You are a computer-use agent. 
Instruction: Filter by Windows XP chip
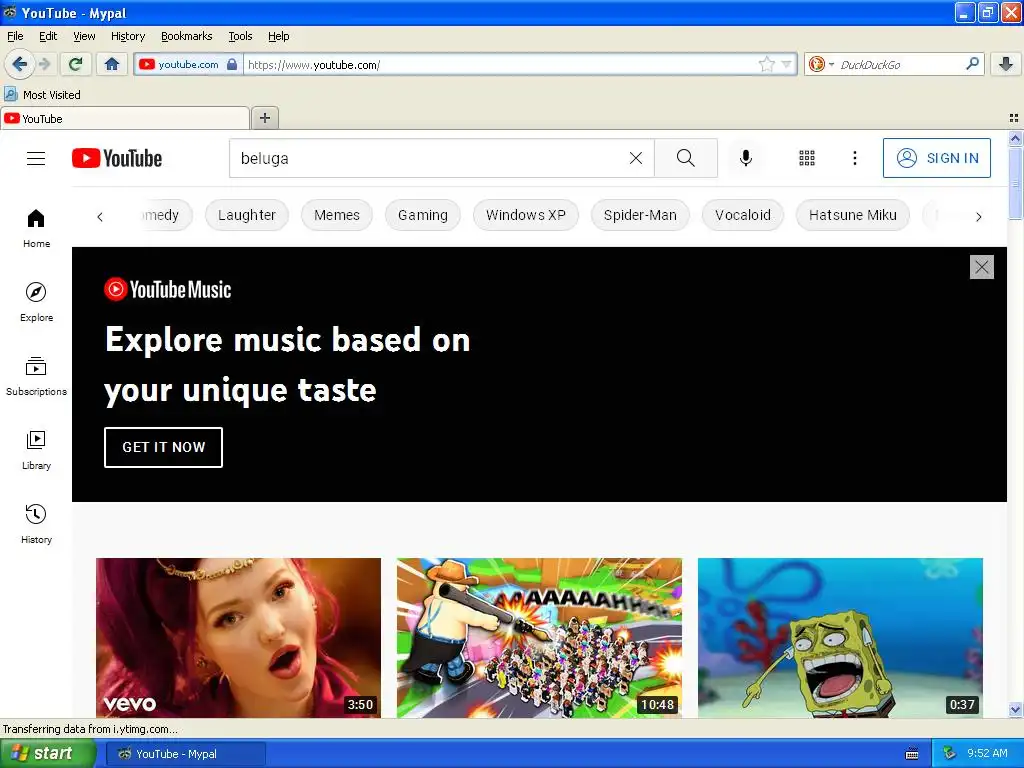(x=526, y=216)
